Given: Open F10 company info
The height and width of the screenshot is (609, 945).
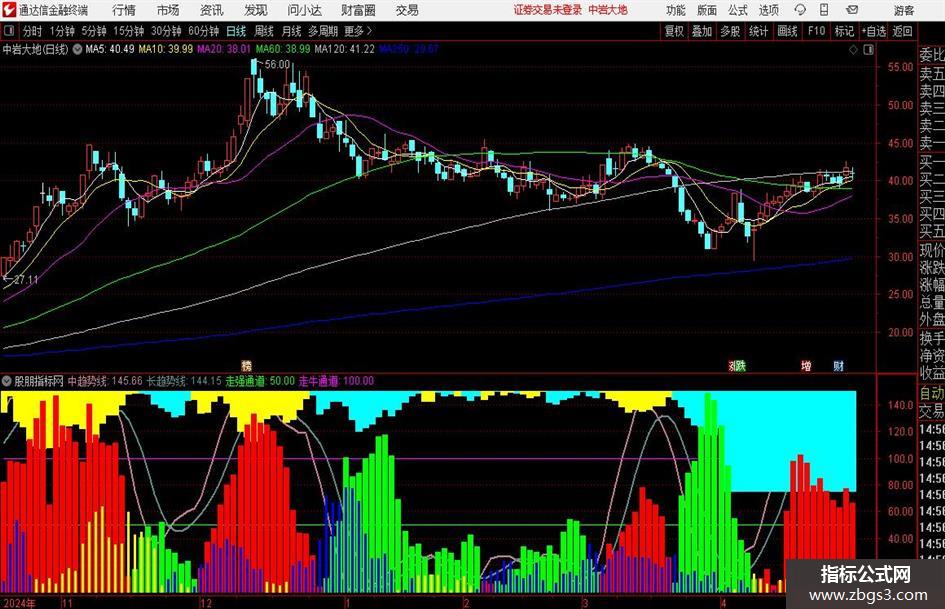Looking at the screenshot, I should click(x=816, y=31).
